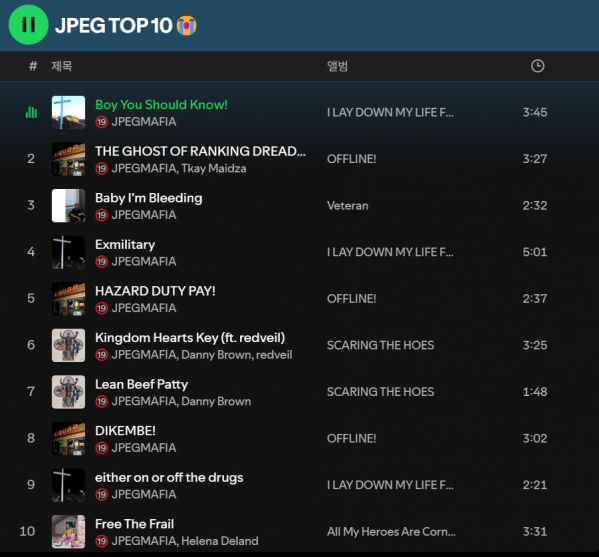Click the 19 explicit badge under Boy You Should Know!
Screen dimensions: 599x557
pyautogui.click(x=102, y=122)
